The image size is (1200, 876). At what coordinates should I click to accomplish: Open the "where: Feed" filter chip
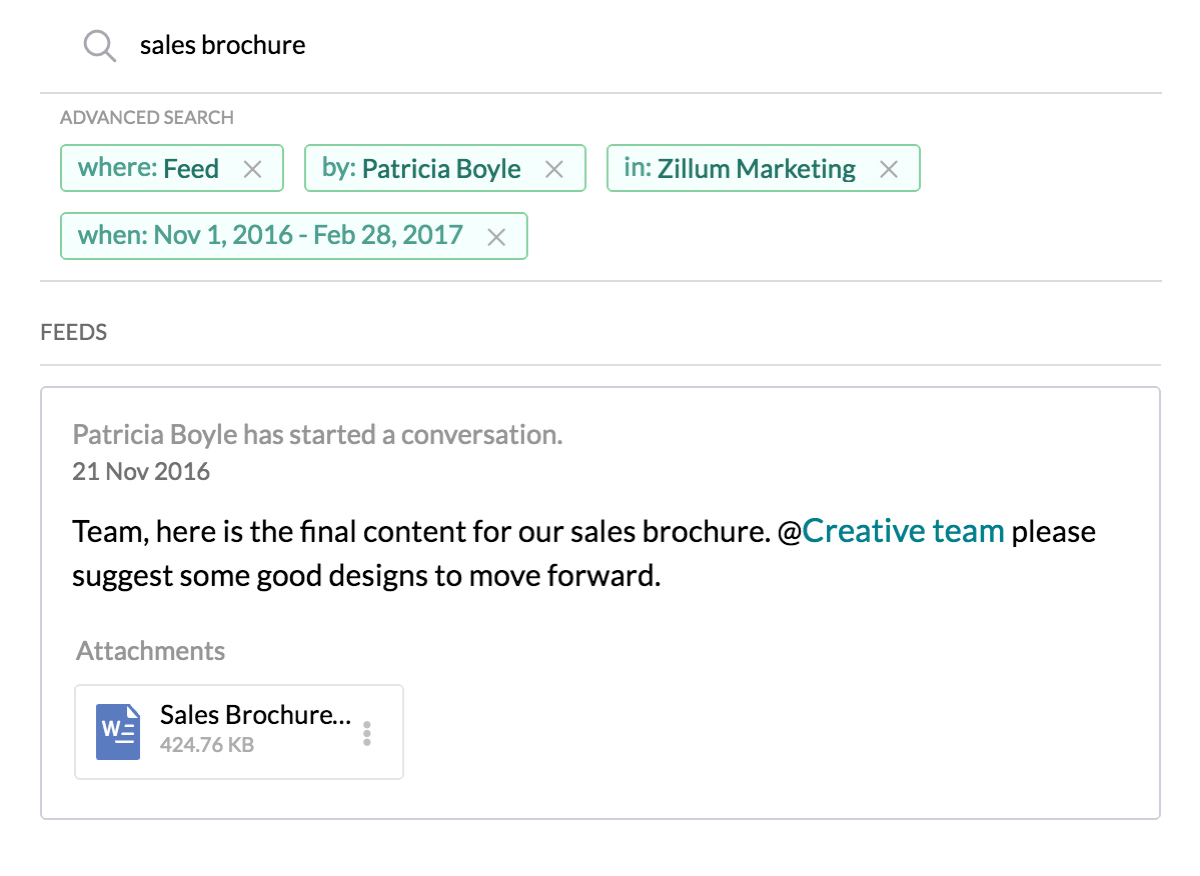pos(148,168)
